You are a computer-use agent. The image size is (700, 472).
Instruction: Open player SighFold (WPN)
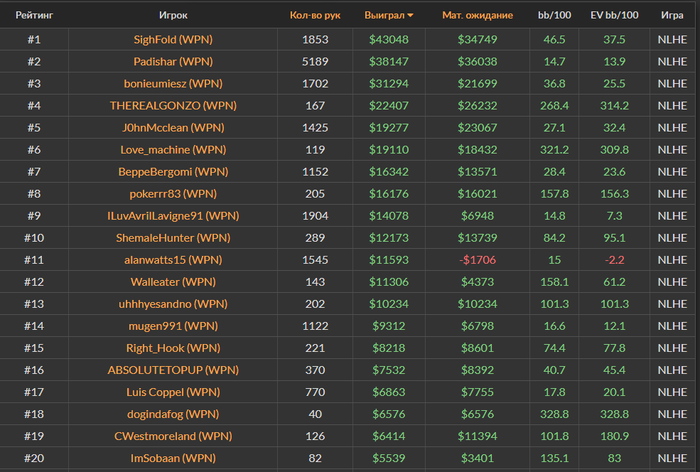pos(173,39)
